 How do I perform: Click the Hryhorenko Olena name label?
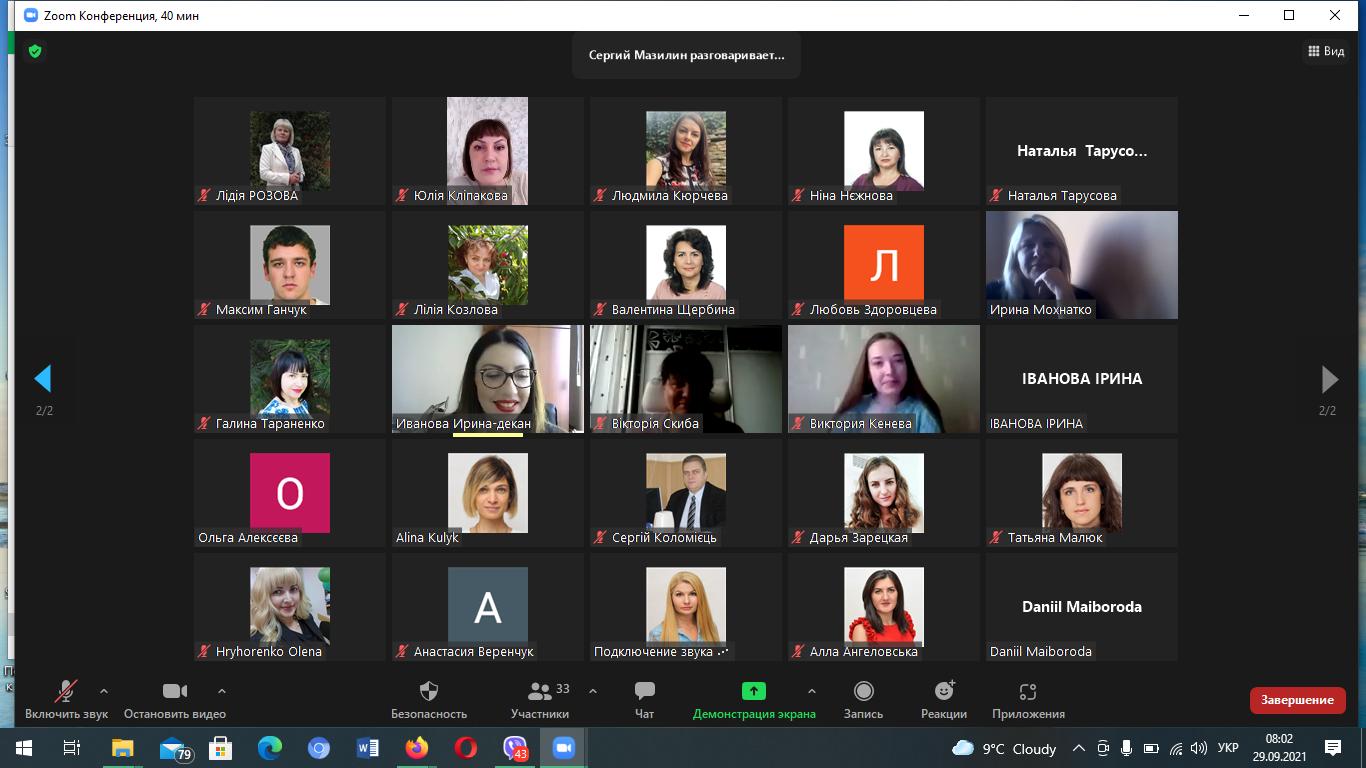click(269, 652)
